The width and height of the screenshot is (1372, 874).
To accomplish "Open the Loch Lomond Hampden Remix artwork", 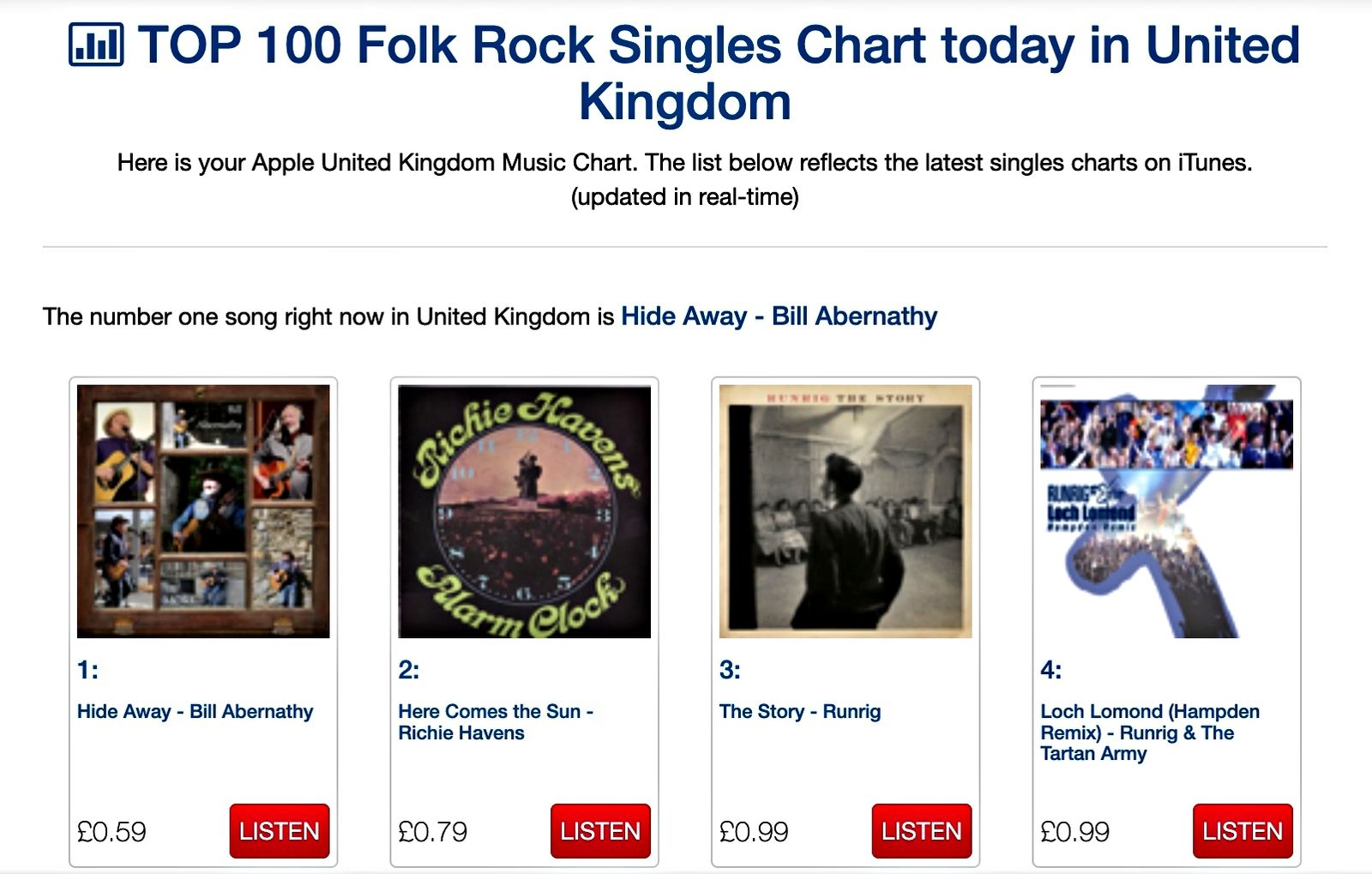I will pyautogui.click(x=1166, y=511).
